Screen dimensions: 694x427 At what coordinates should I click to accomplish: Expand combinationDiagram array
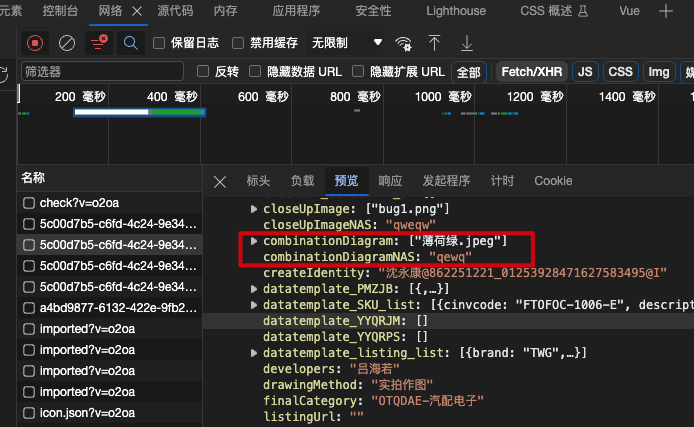tap(254, 241)
